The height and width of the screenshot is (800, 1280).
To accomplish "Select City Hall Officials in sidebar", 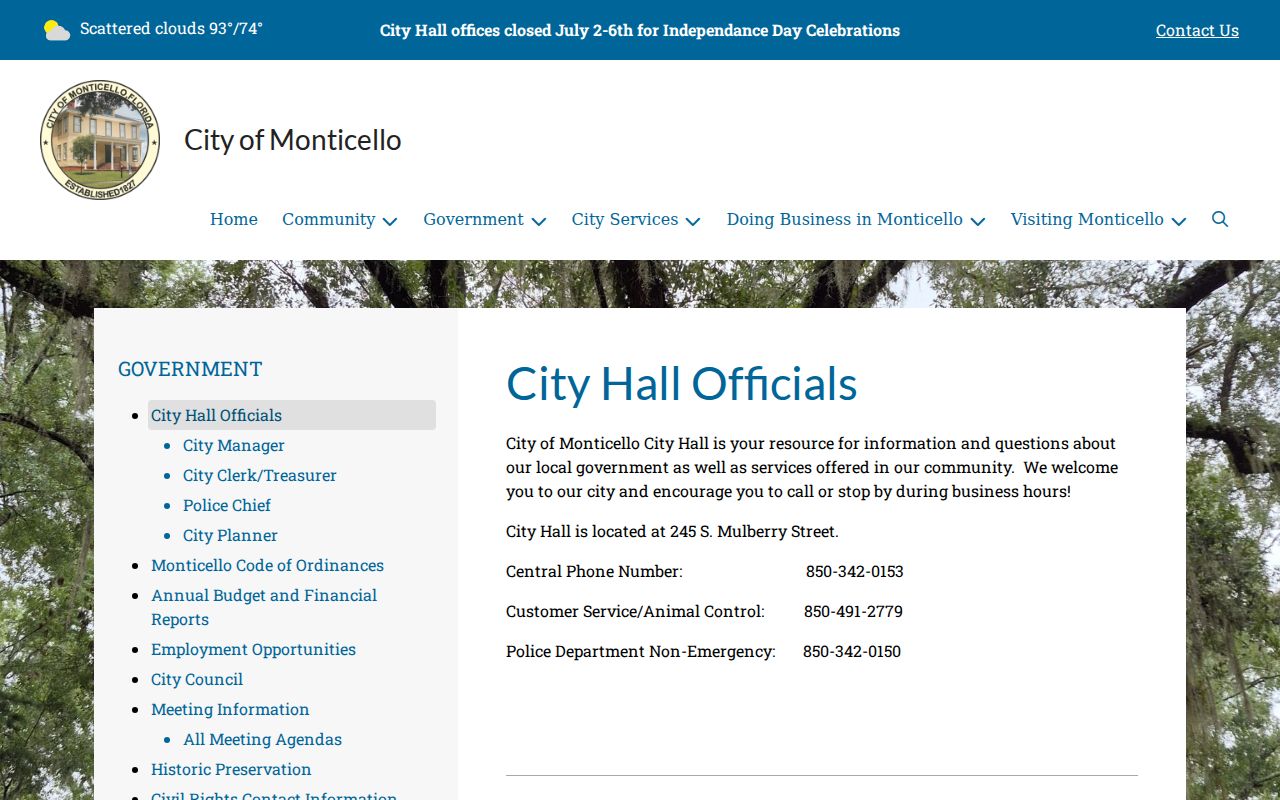I will tap(292, 415).
